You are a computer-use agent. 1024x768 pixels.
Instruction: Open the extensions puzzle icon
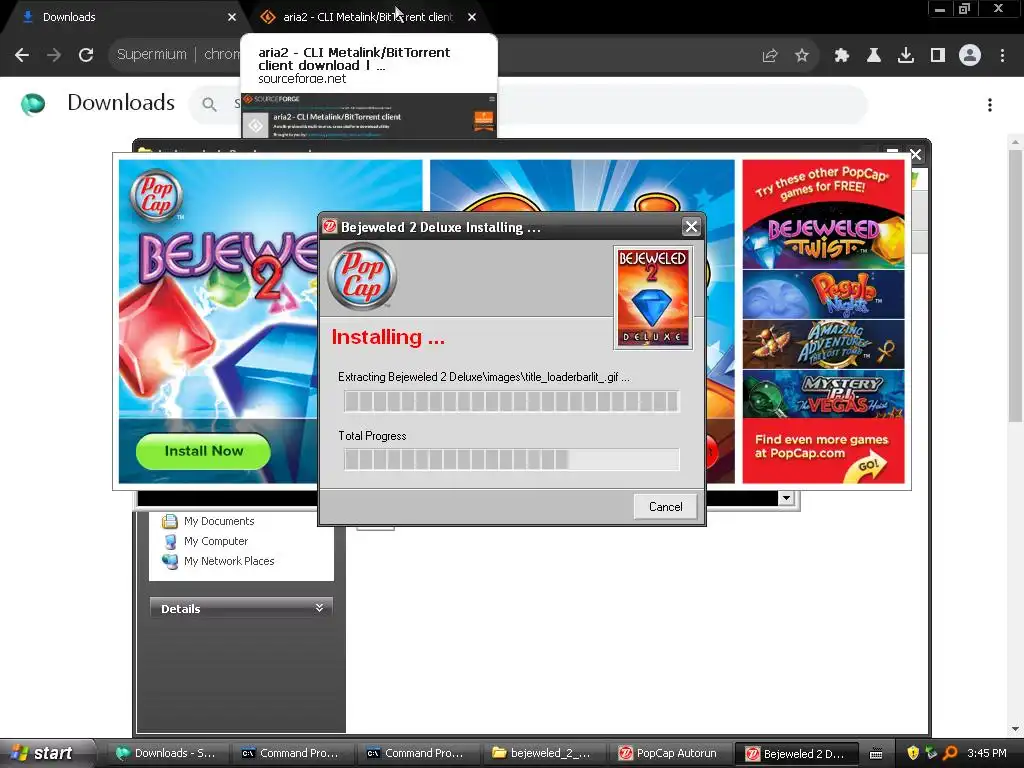click(842, 56)
